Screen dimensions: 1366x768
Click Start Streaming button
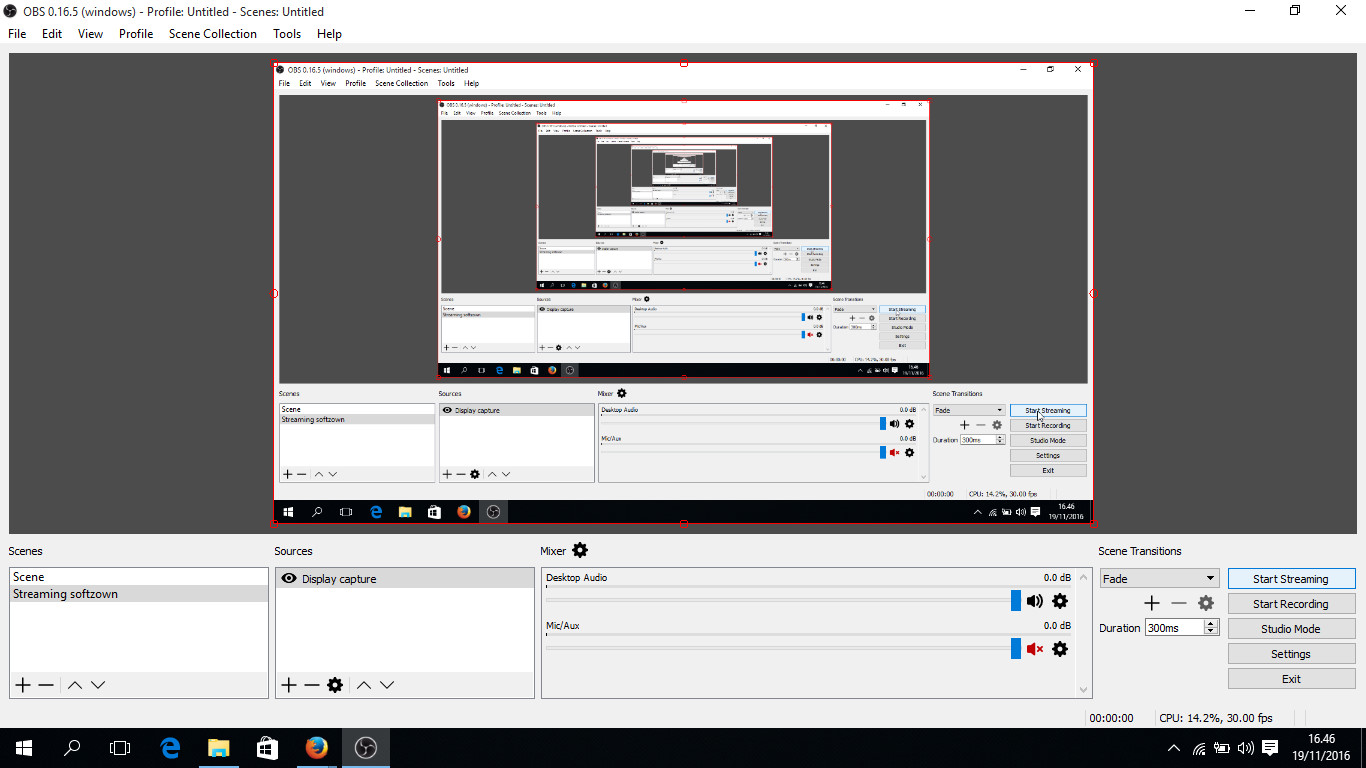[1291, 578]
